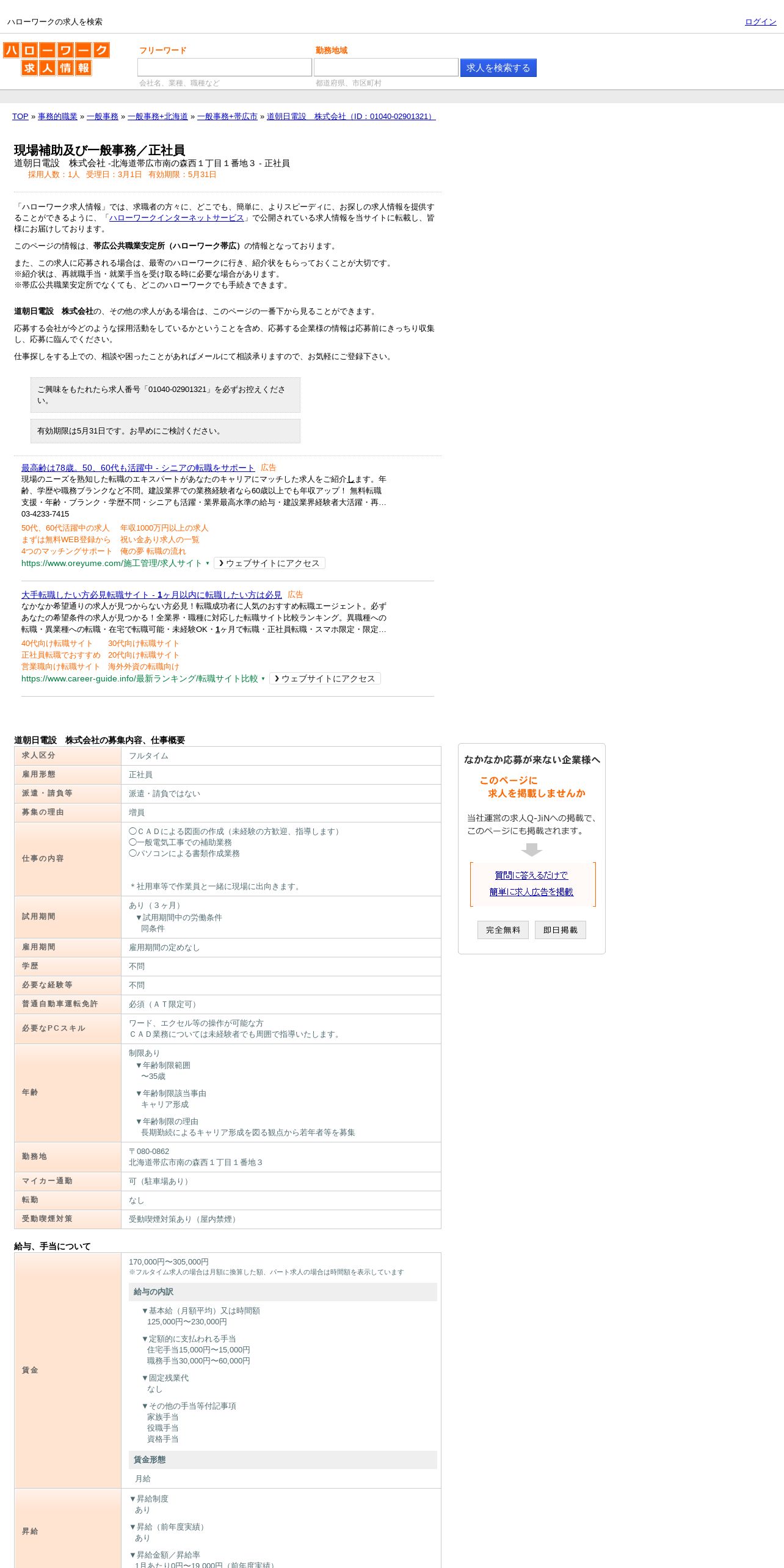
Task: Click the 170,000円〜305,000円 salary text
Action: click(x=169, y=1262)
